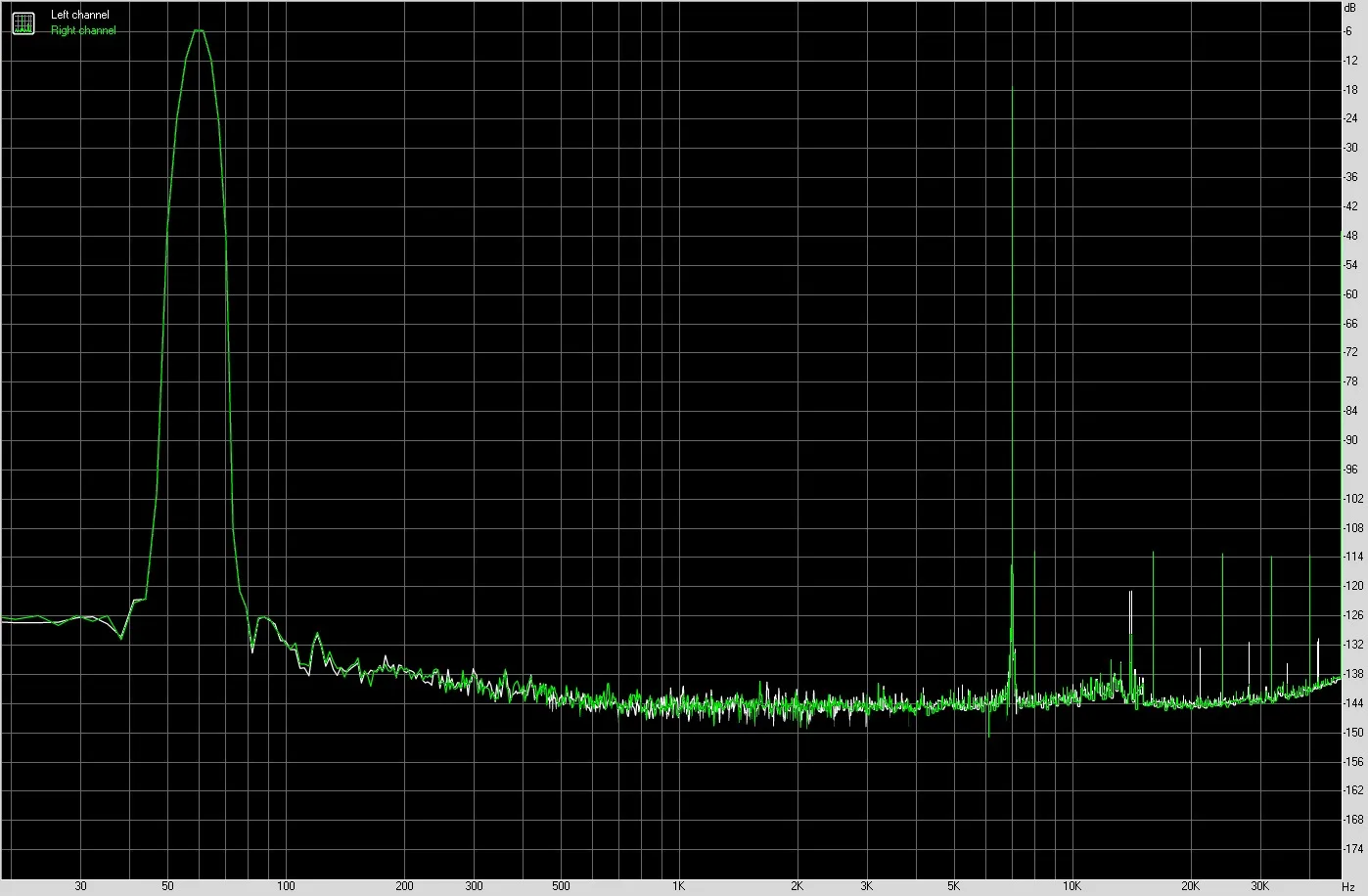Click the -120 dB axis label
Screen dimensions: 1368x896
(1352, 586)
